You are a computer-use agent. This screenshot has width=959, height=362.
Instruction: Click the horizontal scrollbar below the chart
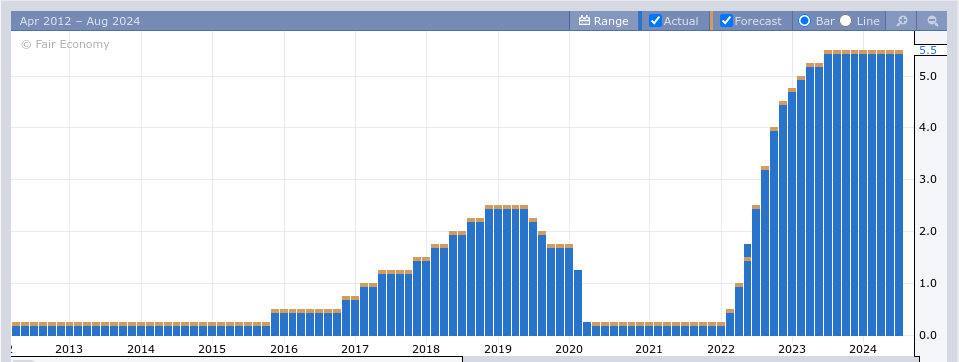point(236,360)
